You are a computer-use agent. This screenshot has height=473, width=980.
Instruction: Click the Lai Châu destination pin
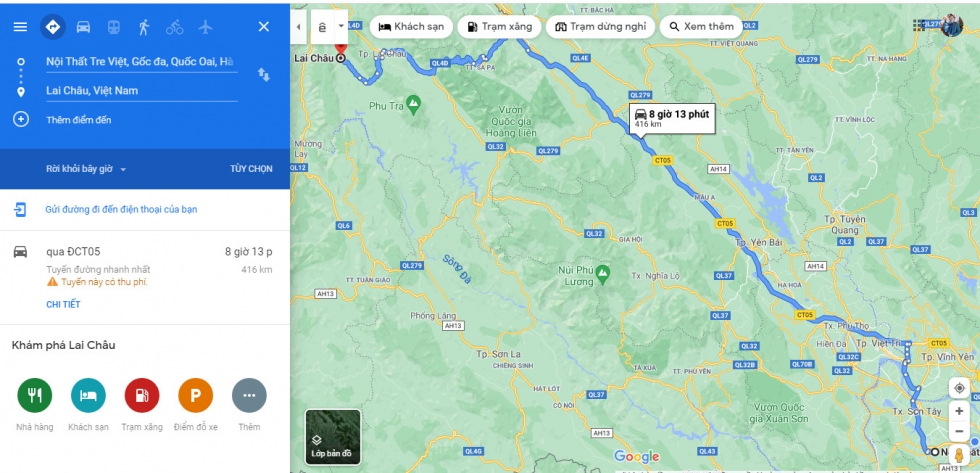pyautogui.click(x=341, y=50)
